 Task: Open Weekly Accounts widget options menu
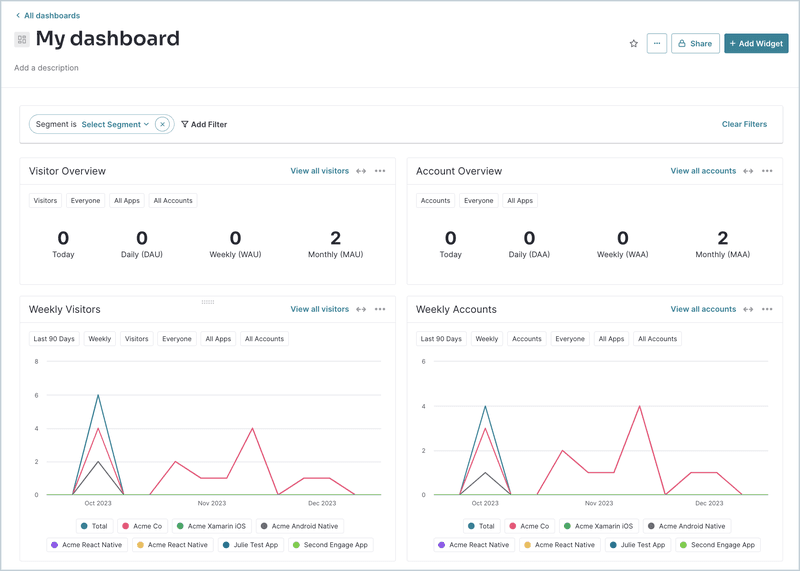pyautogui.click(x=767, y=309)
